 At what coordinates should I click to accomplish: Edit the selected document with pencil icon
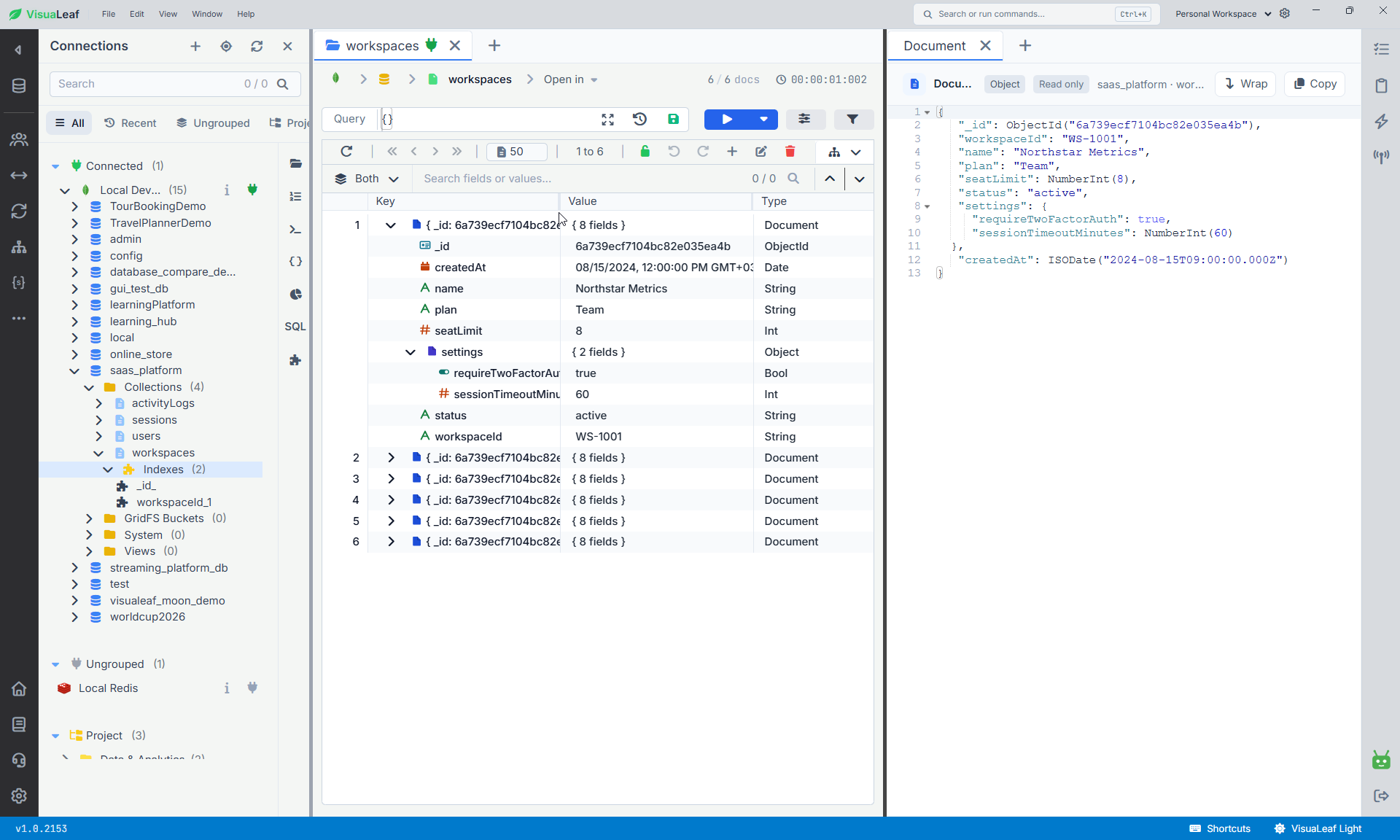[x=761, y=152]
